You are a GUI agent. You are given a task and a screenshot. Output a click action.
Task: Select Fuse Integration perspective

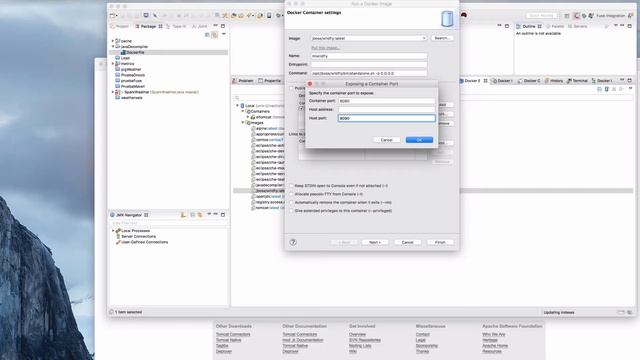click(607, 16)
